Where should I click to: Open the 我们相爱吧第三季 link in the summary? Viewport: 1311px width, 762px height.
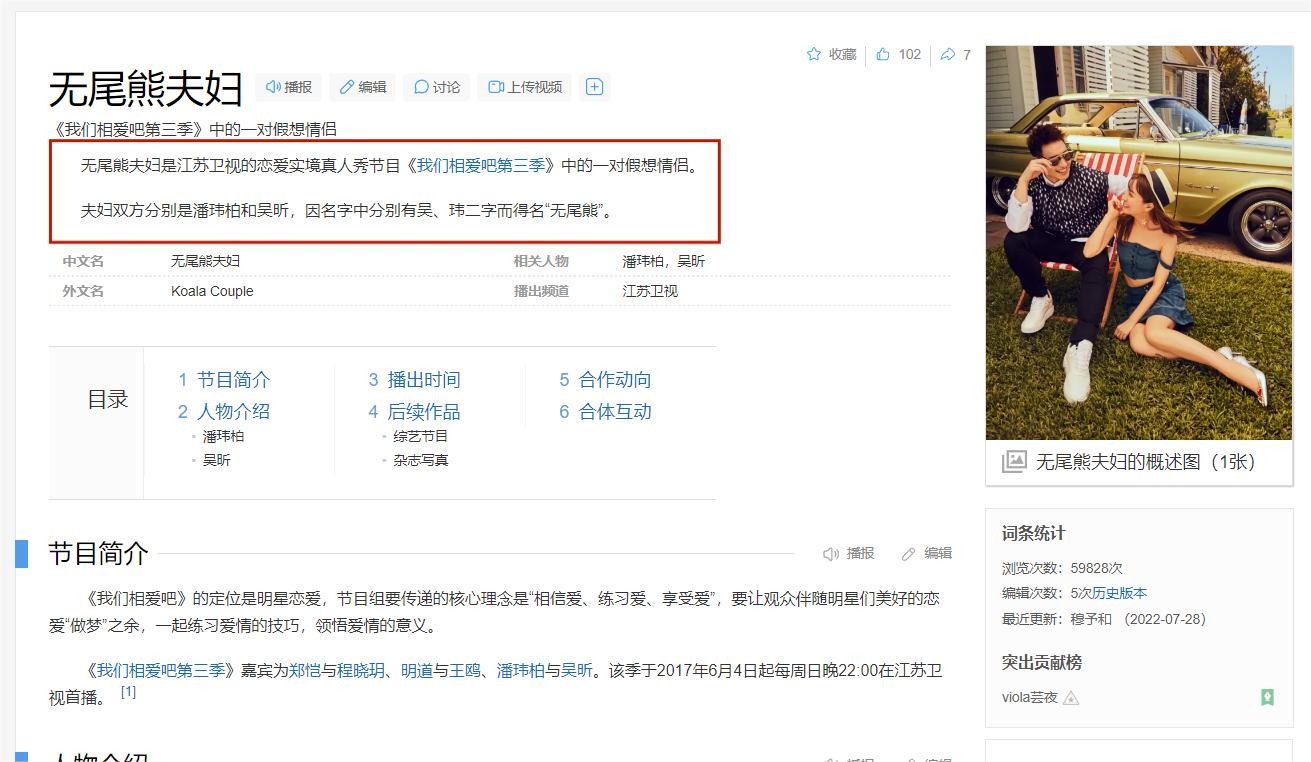(480, 166)
